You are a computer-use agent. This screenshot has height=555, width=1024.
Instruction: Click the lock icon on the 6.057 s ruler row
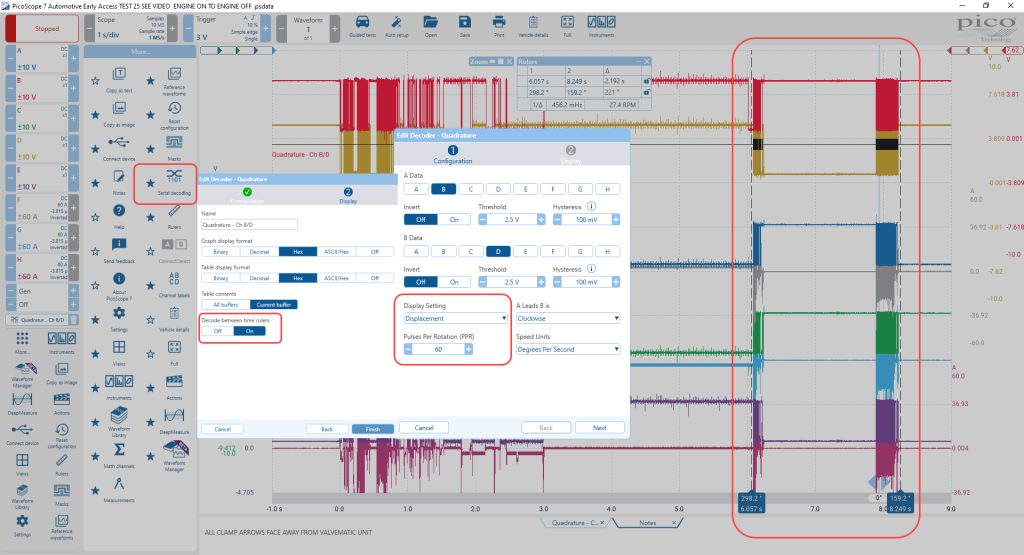(x=646, y=81)
